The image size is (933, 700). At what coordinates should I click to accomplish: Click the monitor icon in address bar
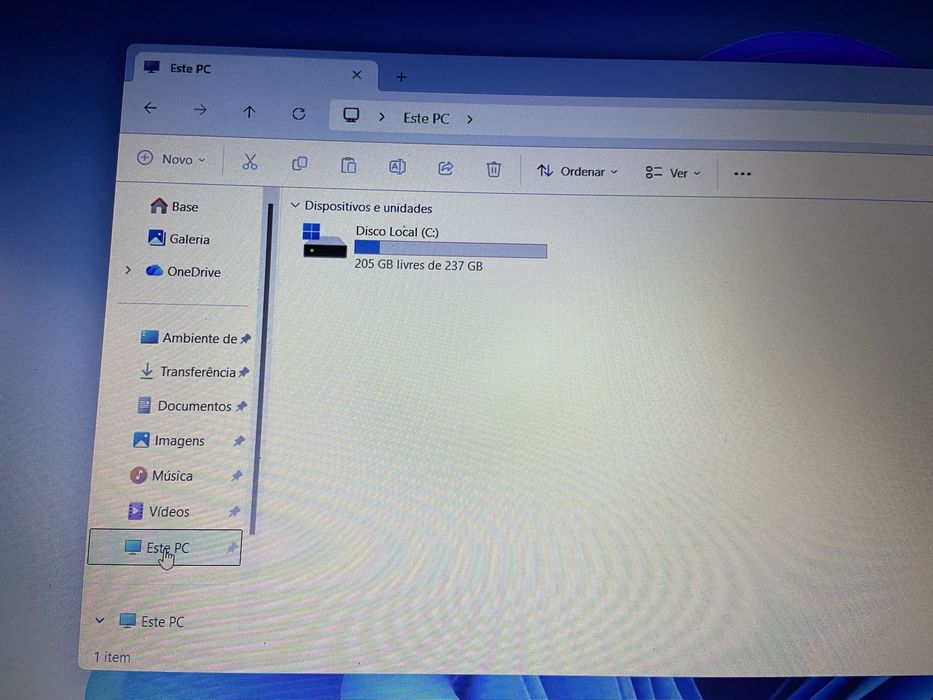(x=351, y=115)
